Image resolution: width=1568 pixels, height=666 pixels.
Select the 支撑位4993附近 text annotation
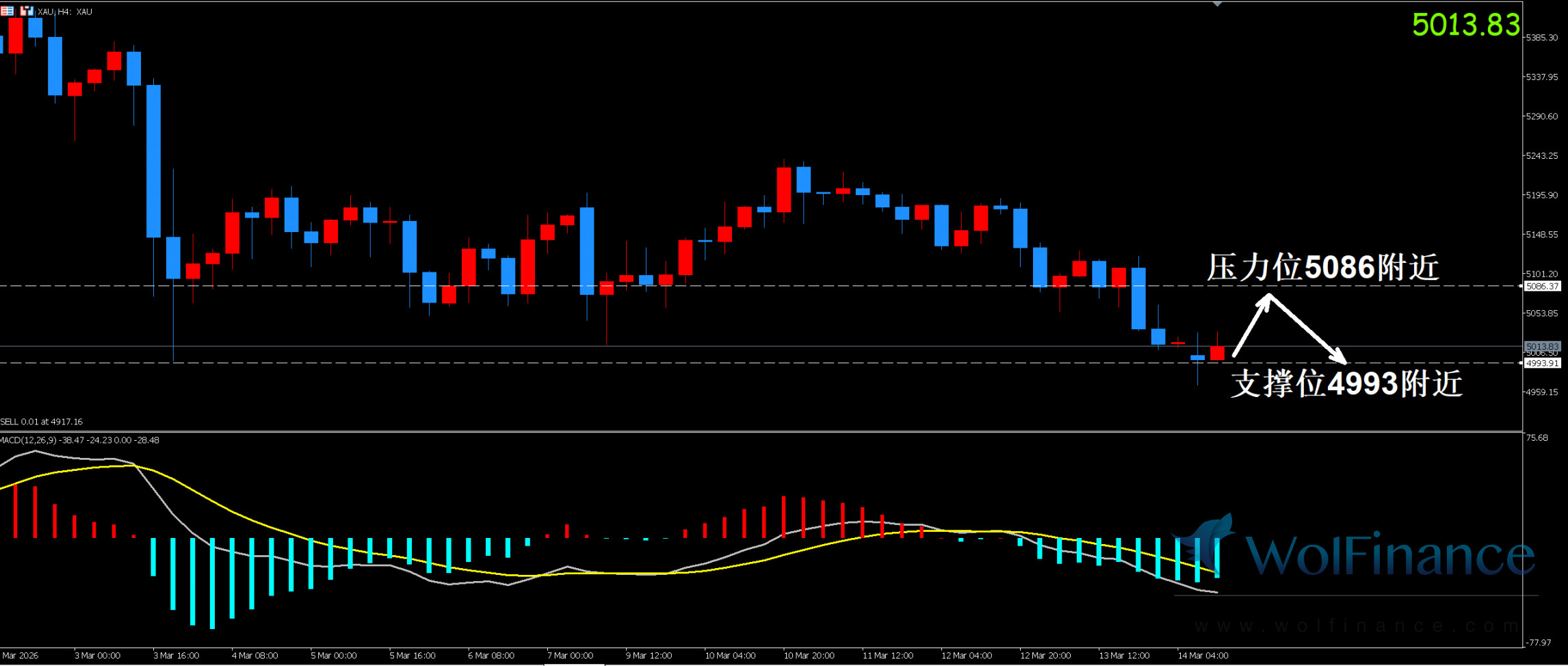(x=1346, y=384)
